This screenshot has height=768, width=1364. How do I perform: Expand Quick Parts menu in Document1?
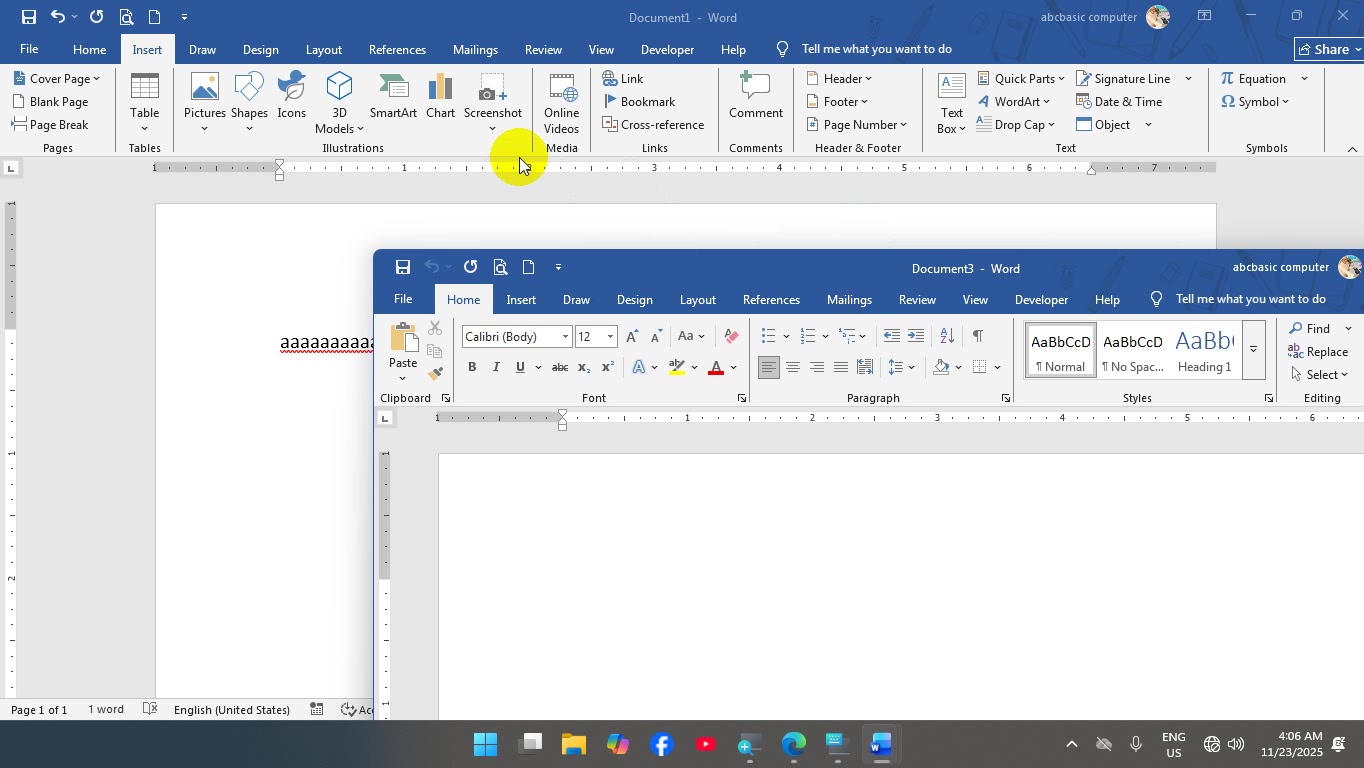pos(1021,79)
